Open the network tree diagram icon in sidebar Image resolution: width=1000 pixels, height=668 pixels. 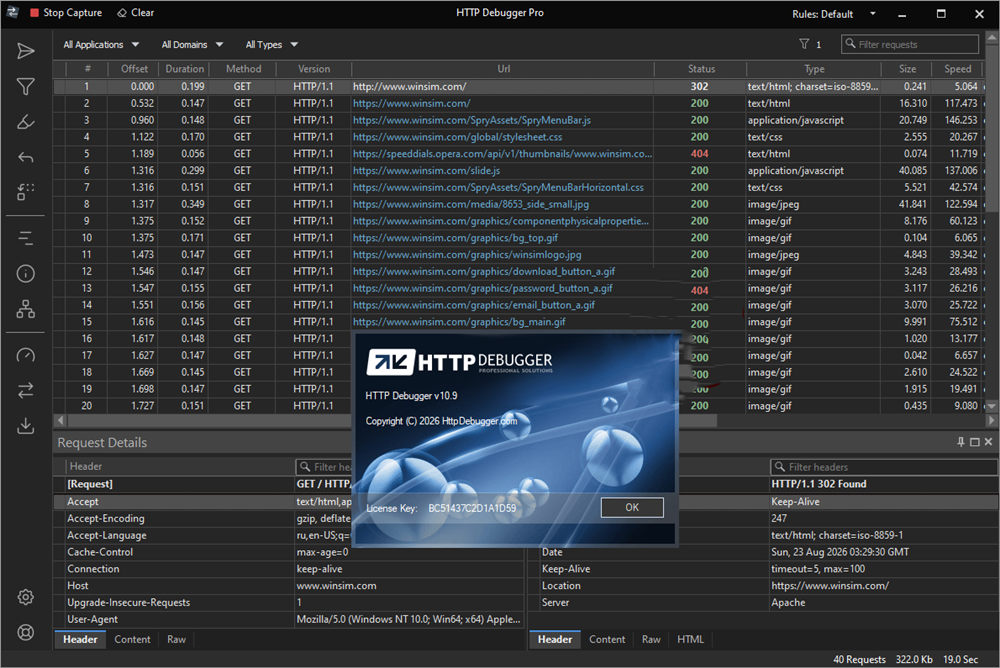coord(26,309)
